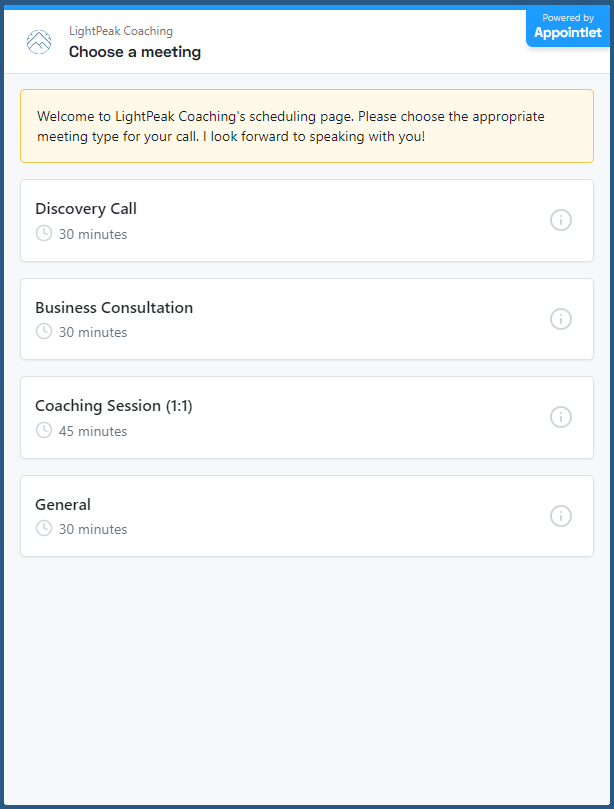Click the clock icon under Coaching Session
This screenshot has height=809, width=614.
pos(44,431)
